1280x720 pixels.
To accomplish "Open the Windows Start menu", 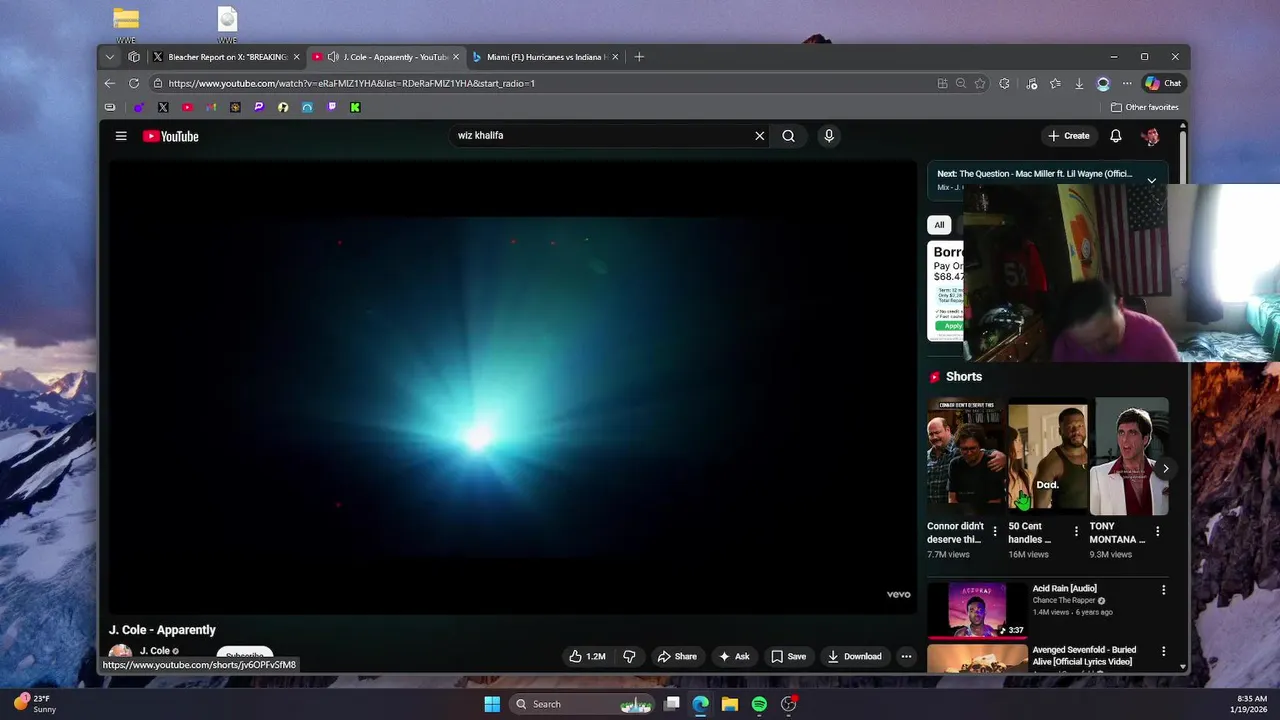I will tap(492, 704).
